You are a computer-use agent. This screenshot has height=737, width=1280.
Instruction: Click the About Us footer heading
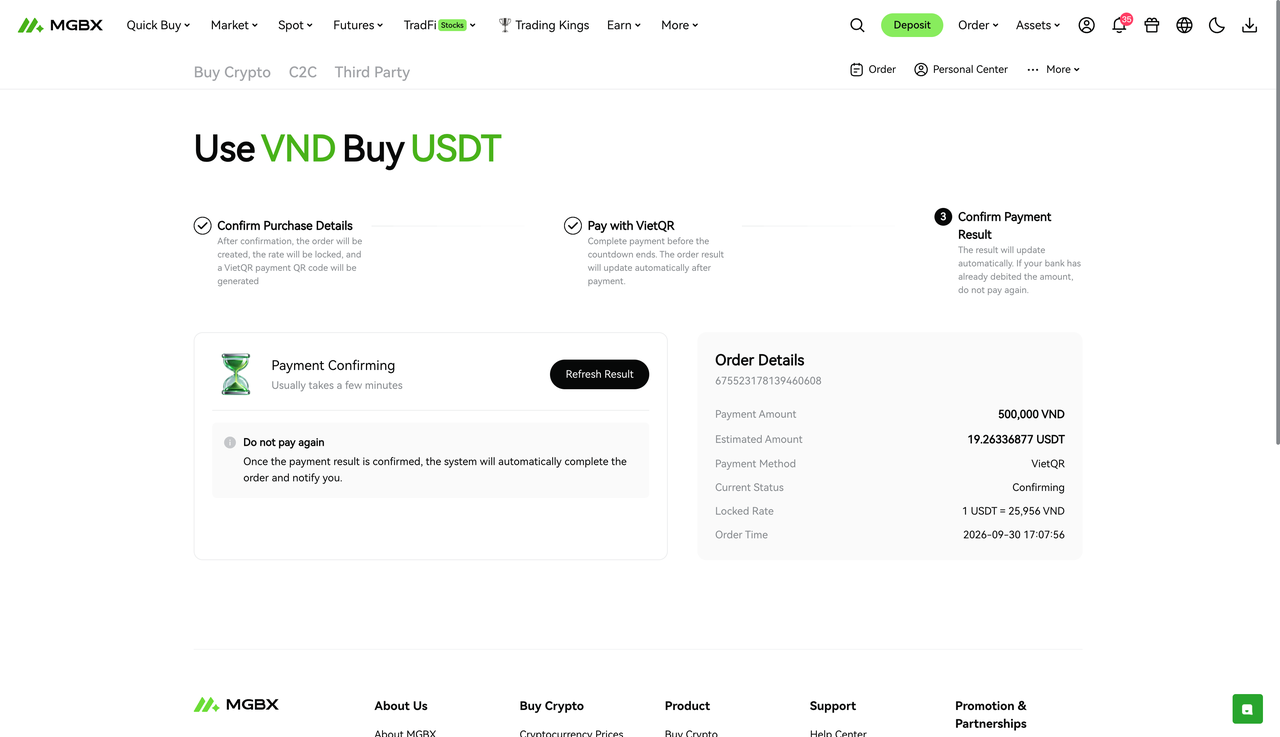tap(401, 706)
